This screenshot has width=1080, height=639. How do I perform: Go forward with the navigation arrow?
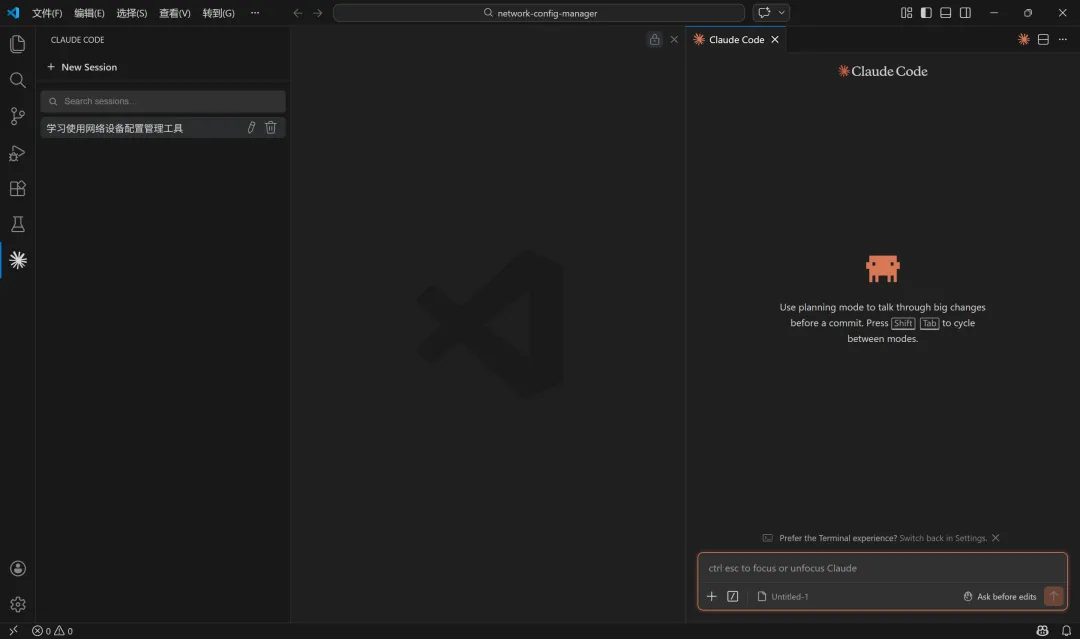click(318, 13)
